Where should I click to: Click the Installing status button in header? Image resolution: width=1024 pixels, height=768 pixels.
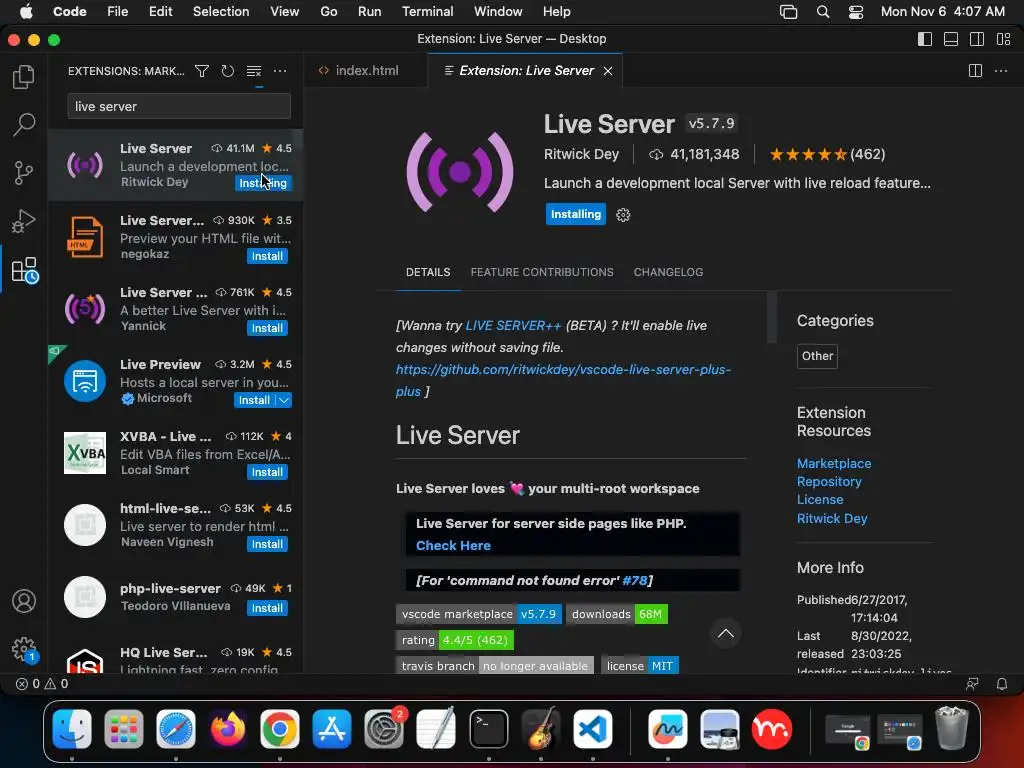pos(575,214)
